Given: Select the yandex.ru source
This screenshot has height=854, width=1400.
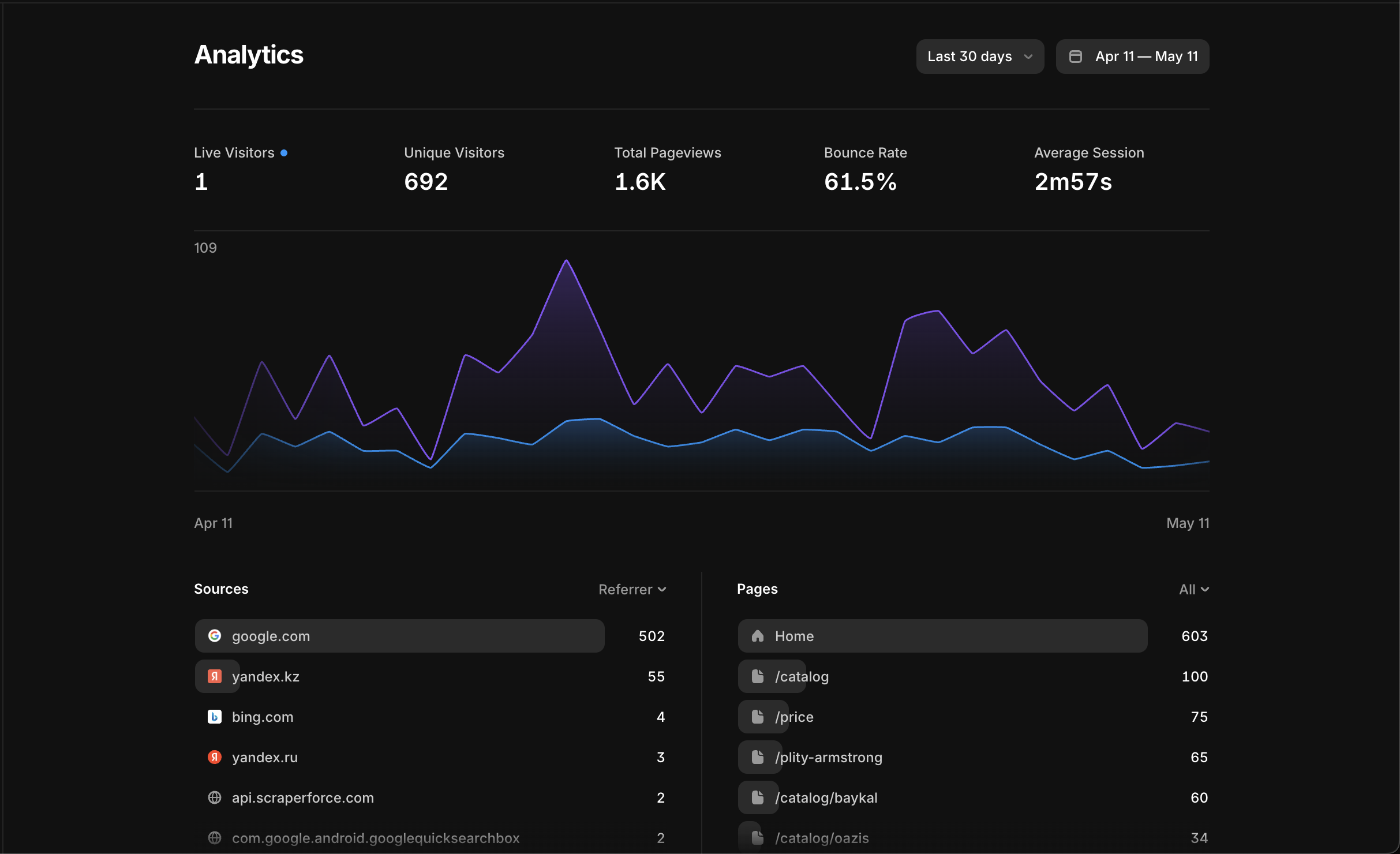Looking at the screenshot, I should [431, 757].
